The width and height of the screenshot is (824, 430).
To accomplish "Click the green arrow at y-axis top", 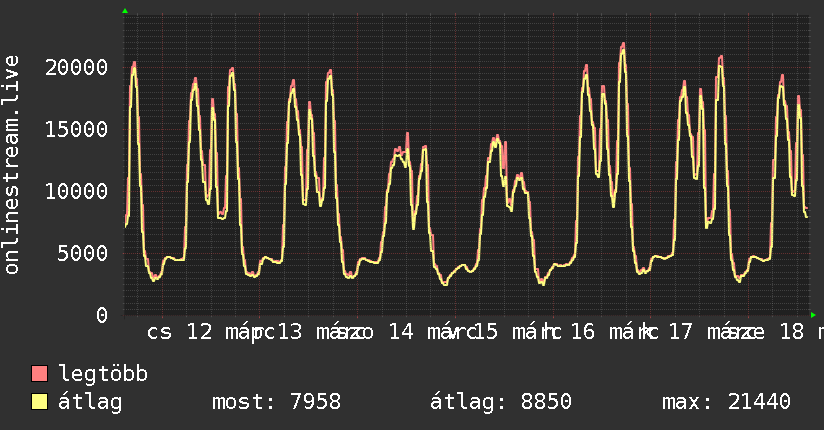I will tap(125, 11).
